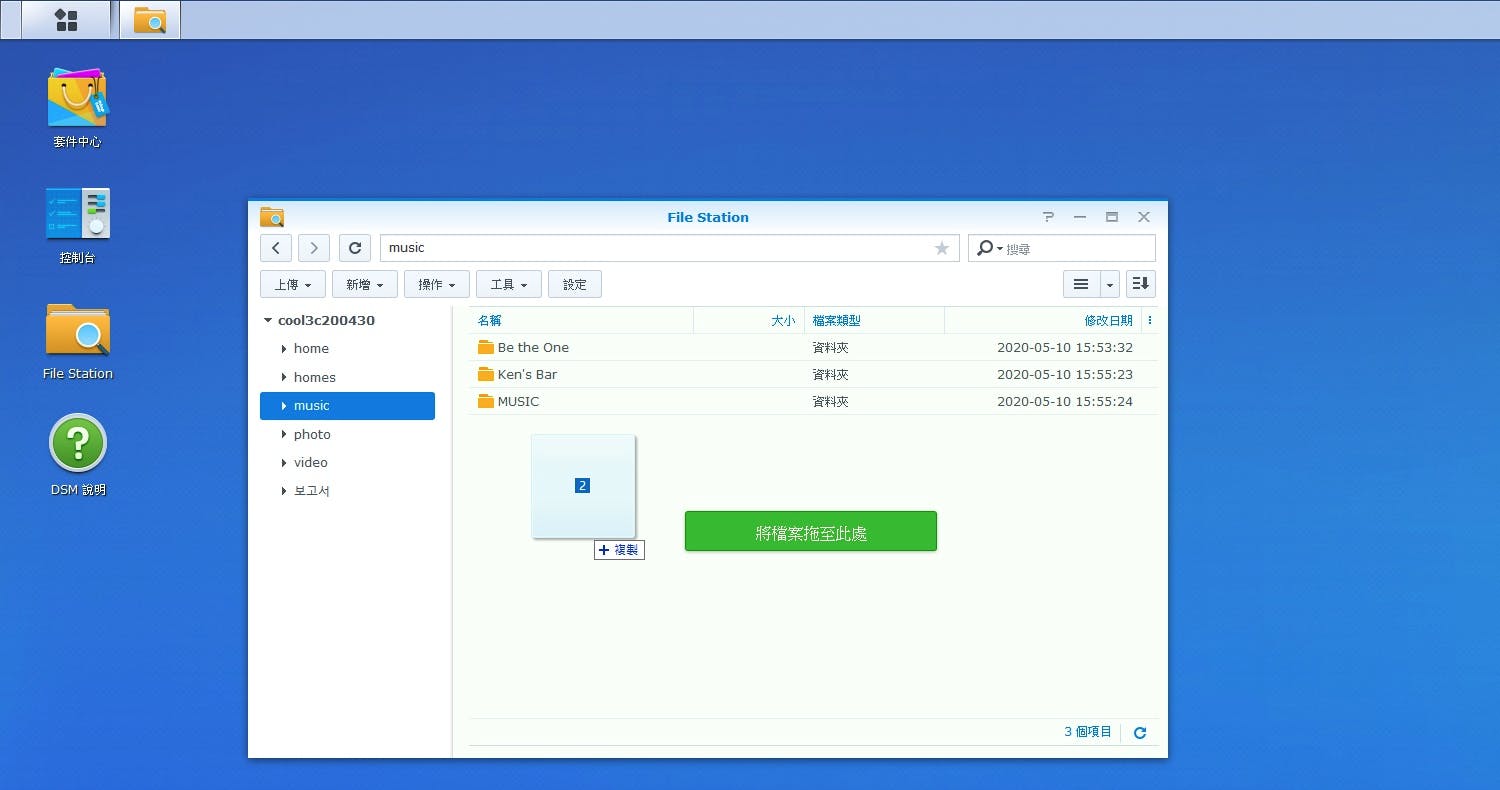1500x790 pixels.
Task: Open the view mode dropdown arrow
Action: (x=1110, y=285)
